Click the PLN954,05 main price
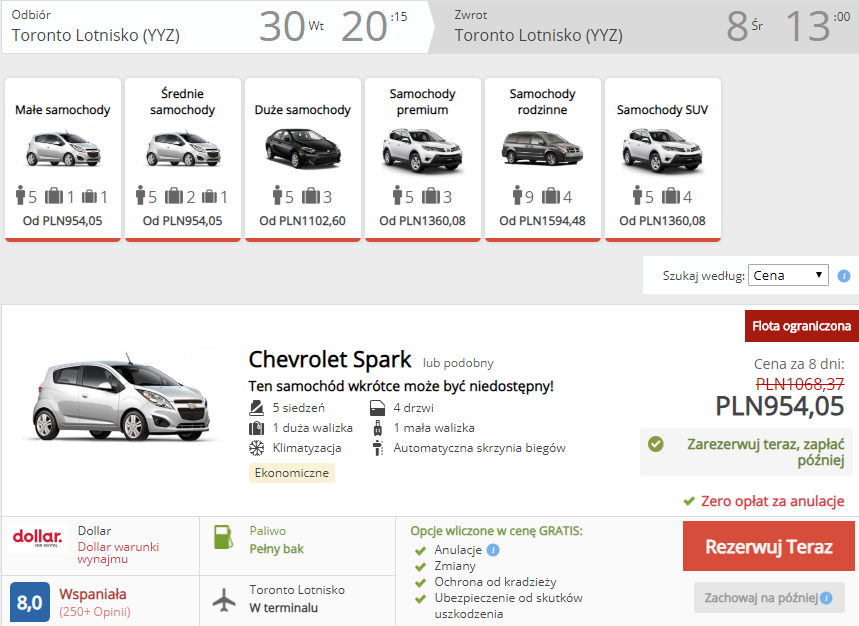 [x=780, y=406]
